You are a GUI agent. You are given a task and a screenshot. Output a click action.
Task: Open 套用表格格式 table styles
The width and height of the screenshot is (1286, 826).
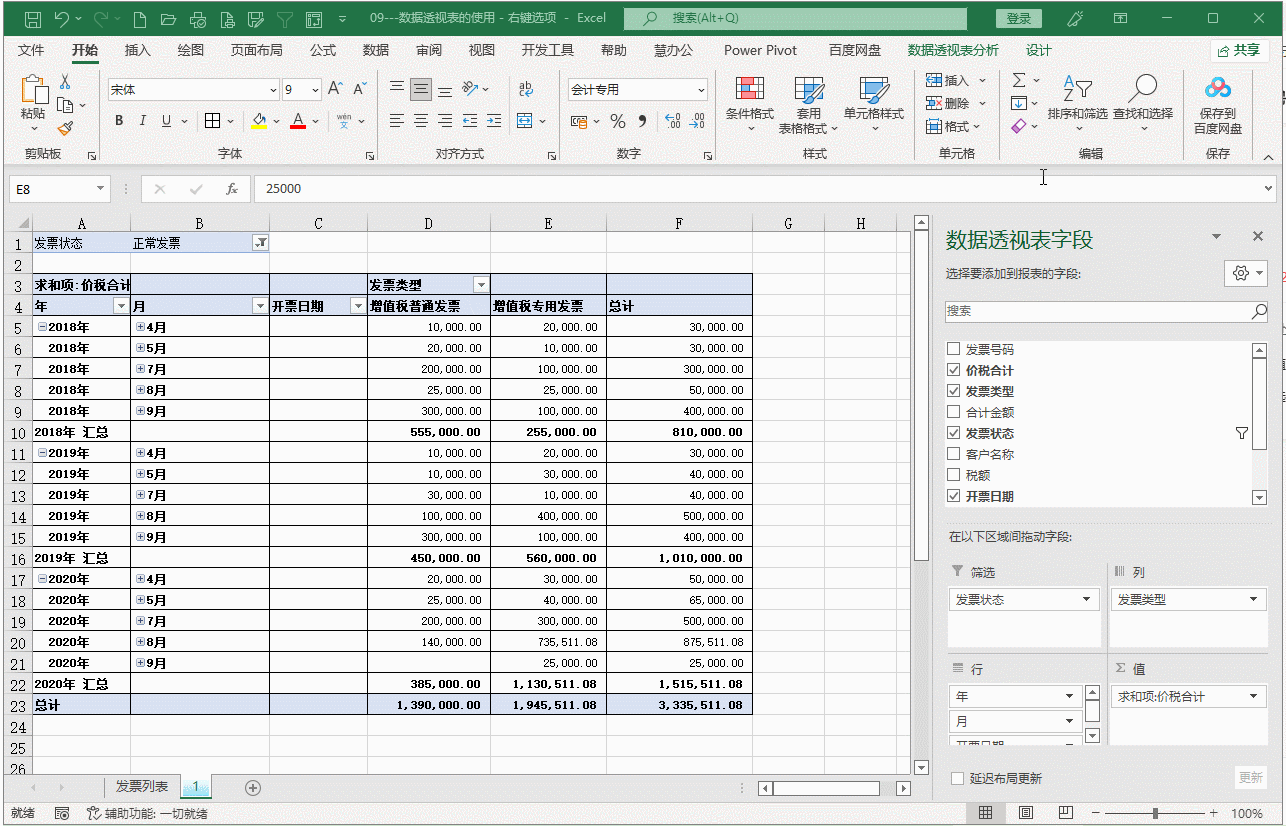808,104
